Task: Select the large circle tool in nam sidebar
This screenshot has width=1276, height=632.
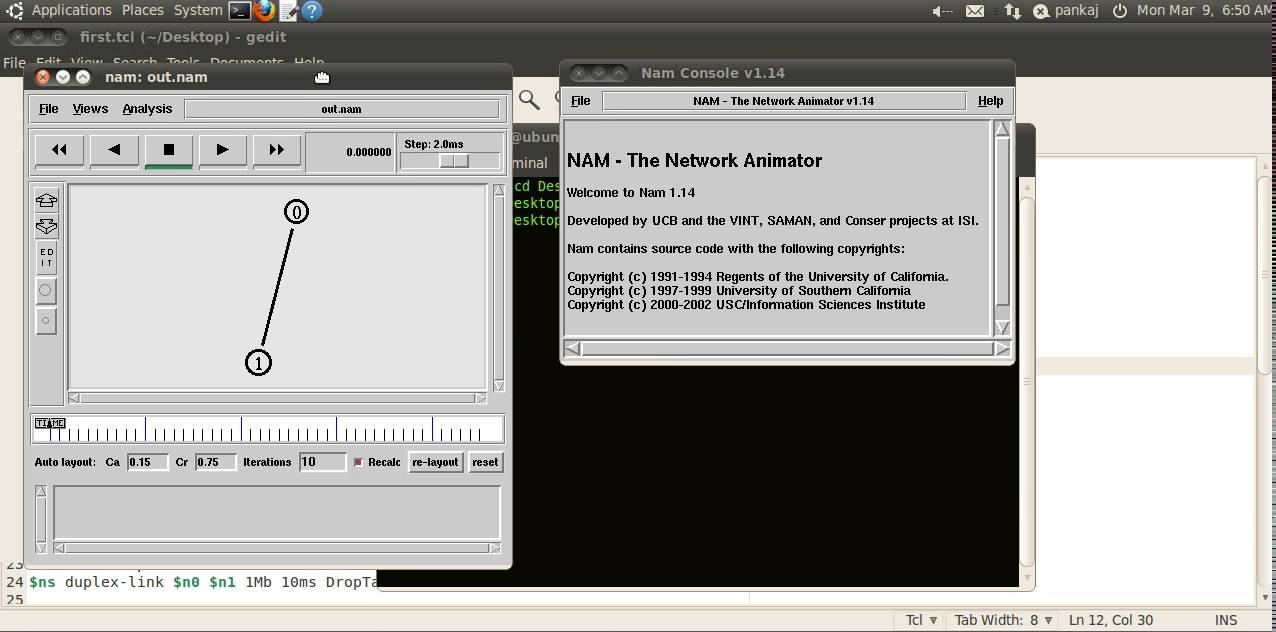Action: pos(46,290)
